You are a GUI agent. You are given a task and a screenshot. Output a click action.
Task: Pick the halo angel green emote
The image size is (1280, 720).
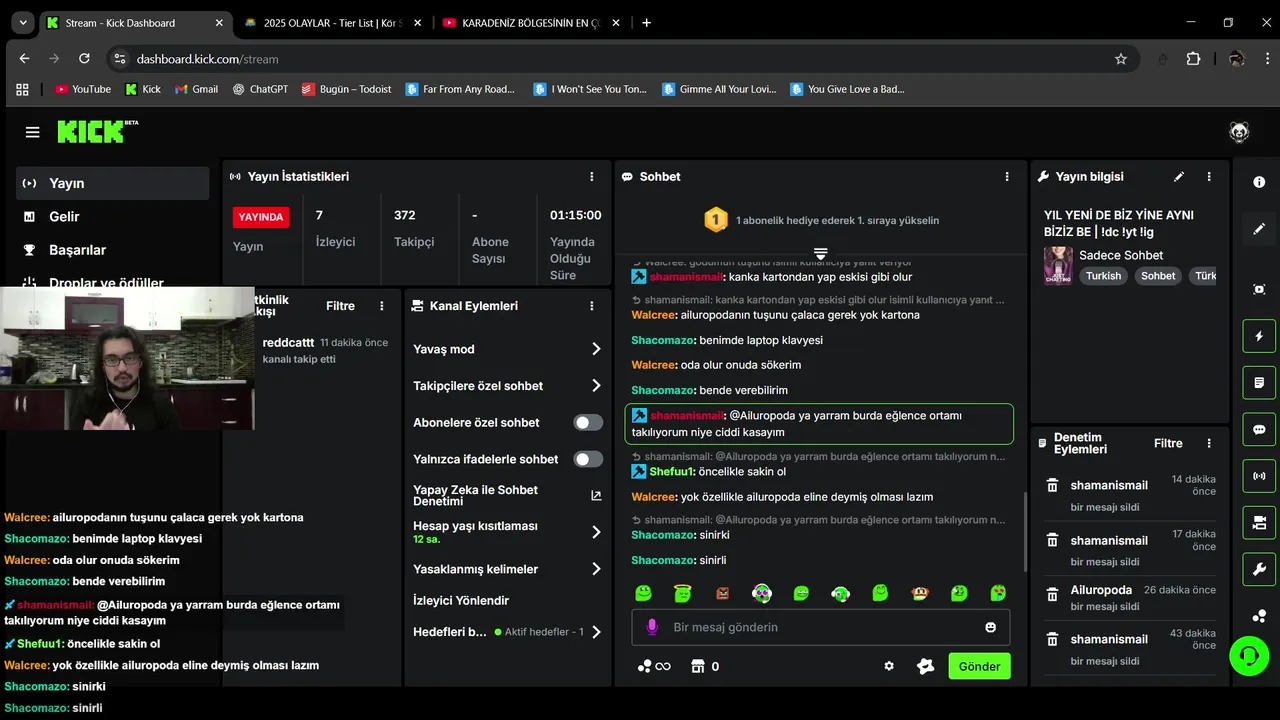[683, 593]
